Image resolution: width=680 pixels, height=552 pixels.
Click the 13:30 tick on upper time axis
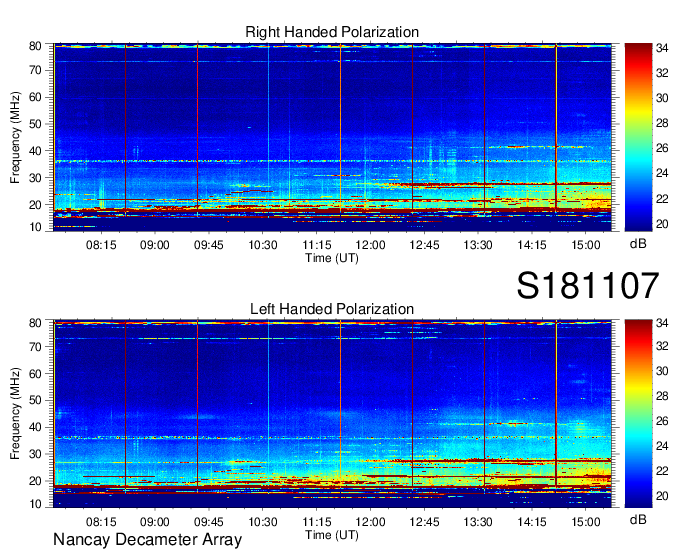point(478,245)
